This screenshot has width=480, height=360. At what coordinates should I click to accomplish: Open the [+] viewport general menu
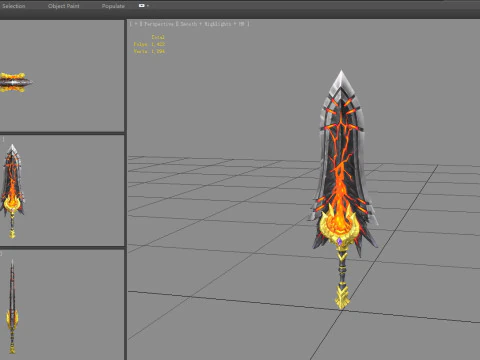click(135, 24)
